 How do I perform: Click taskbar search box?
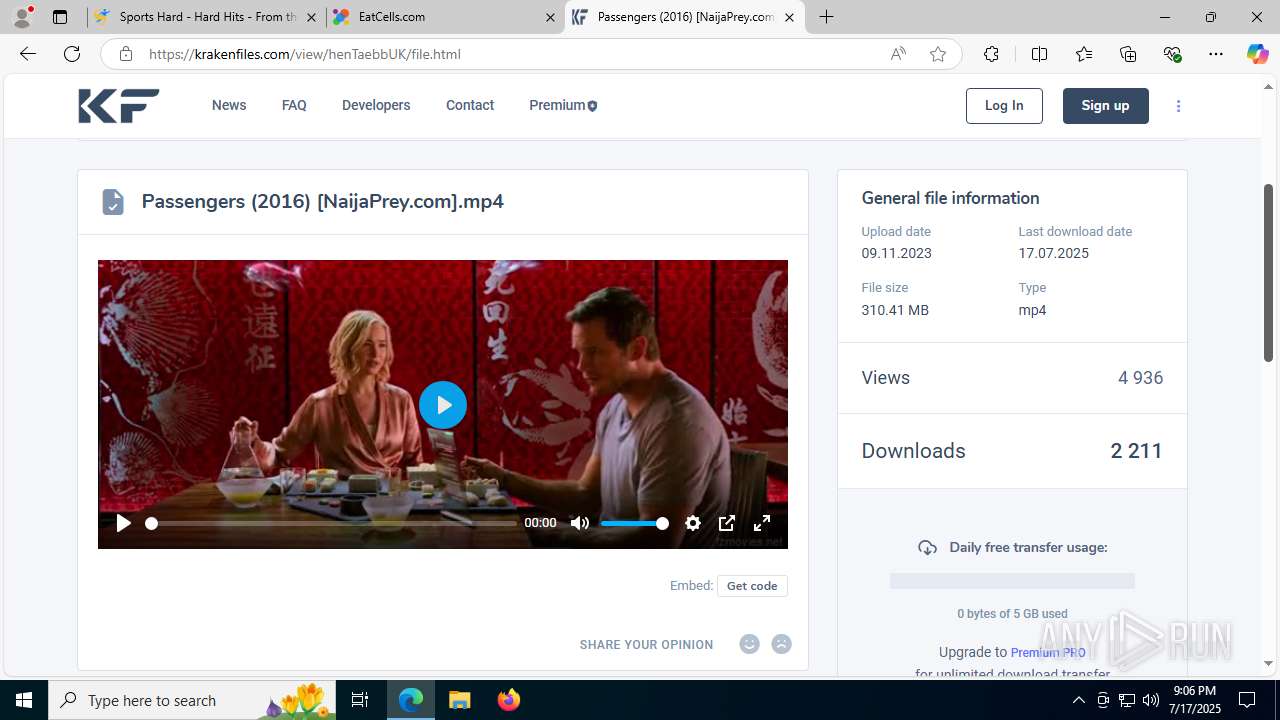click(194, 700)
